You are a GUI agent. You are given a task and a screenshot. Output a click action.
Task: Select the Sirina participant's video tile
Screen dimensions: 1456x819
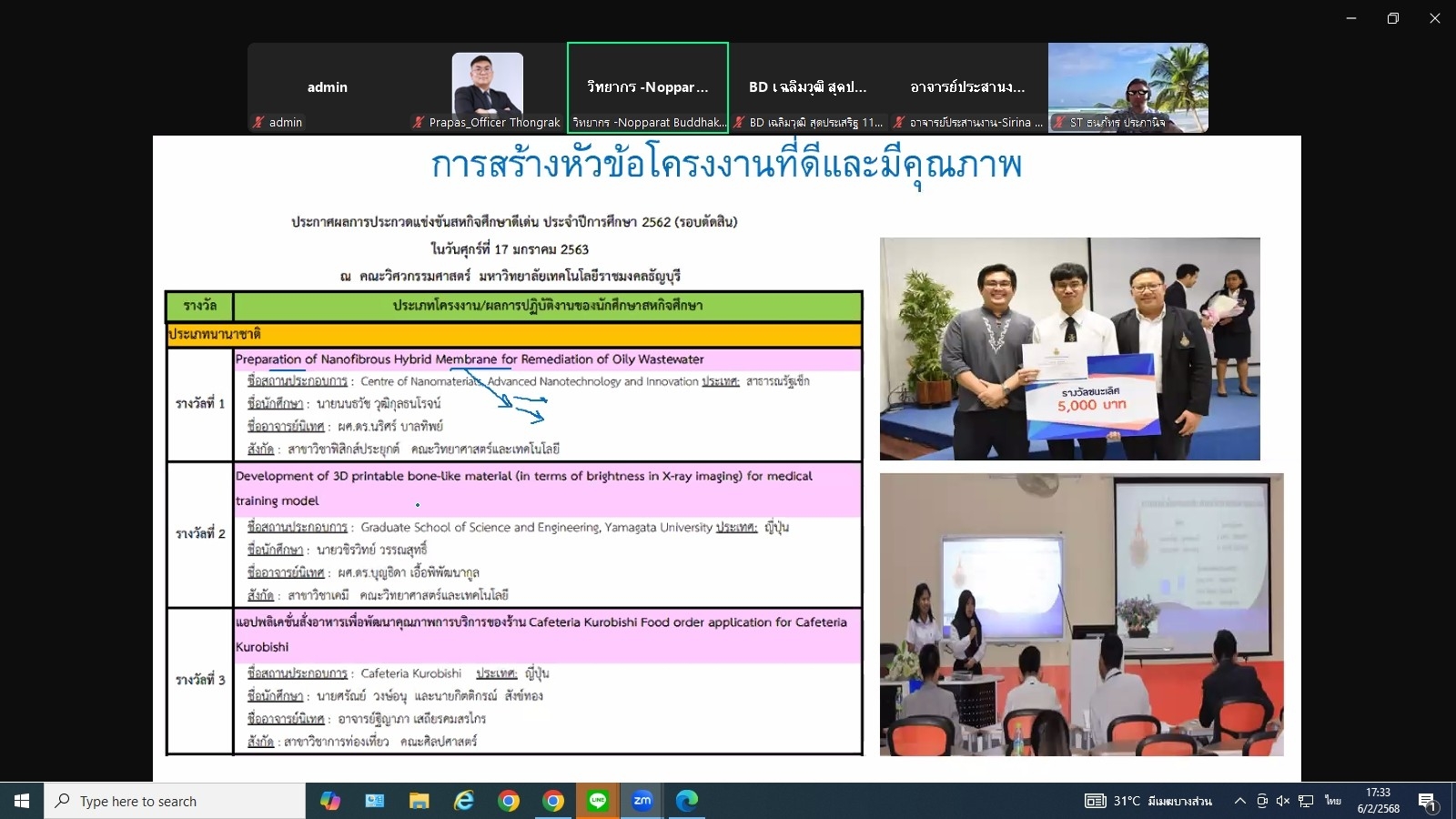pos(968,87)
